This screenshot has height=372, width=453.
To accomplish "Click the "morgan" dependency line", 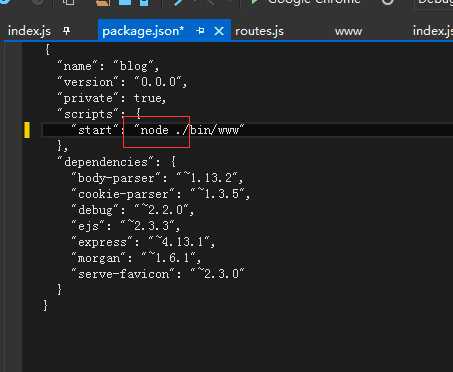I will [136, 258].
